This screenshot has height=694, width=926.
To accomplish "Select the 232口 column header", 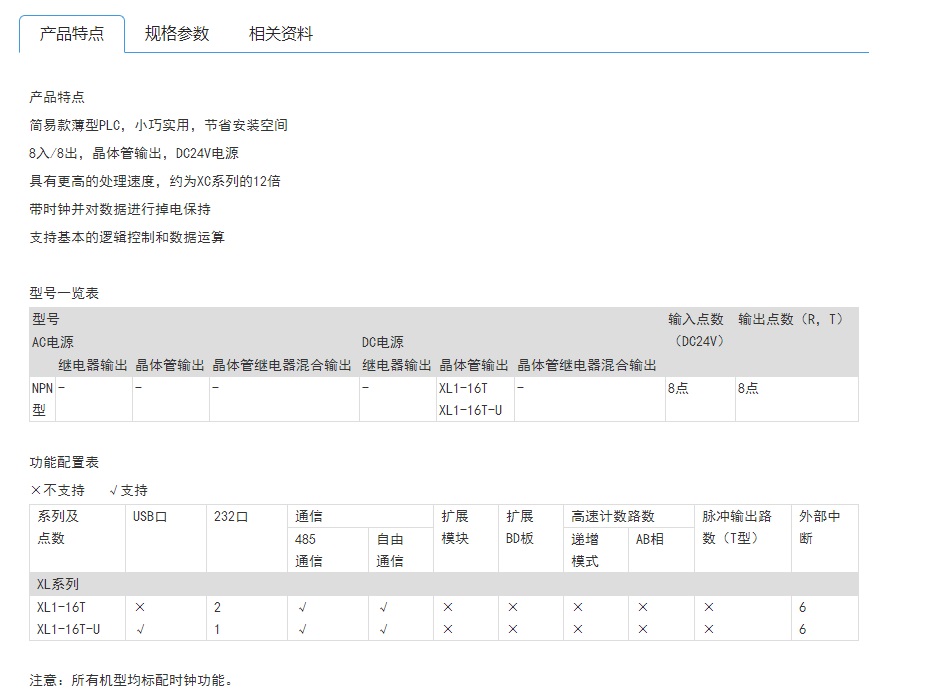I will click(231, 517).
